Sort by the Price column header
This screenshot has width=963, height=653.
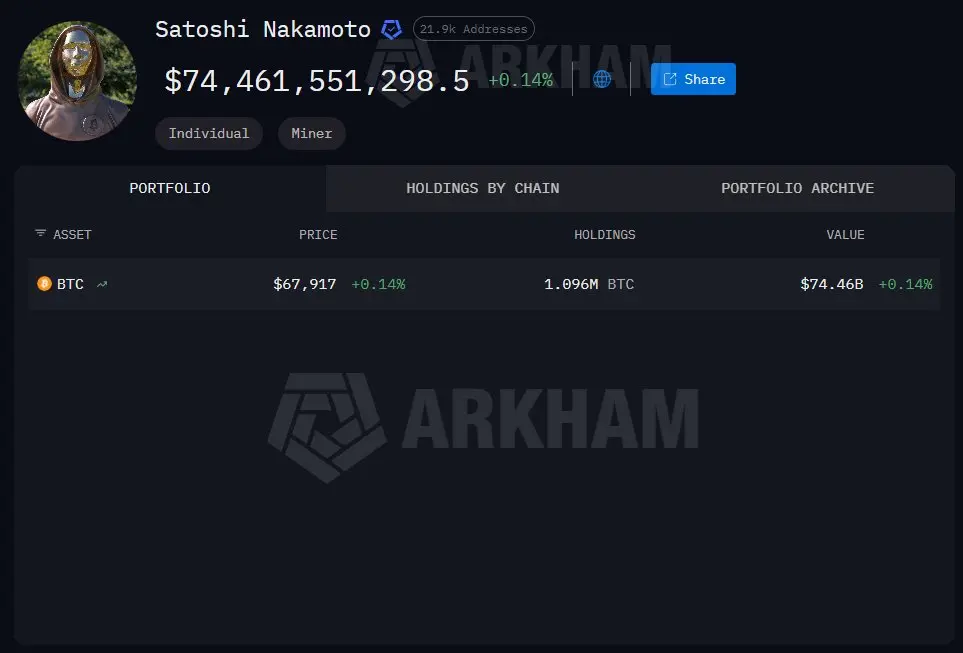318,235
